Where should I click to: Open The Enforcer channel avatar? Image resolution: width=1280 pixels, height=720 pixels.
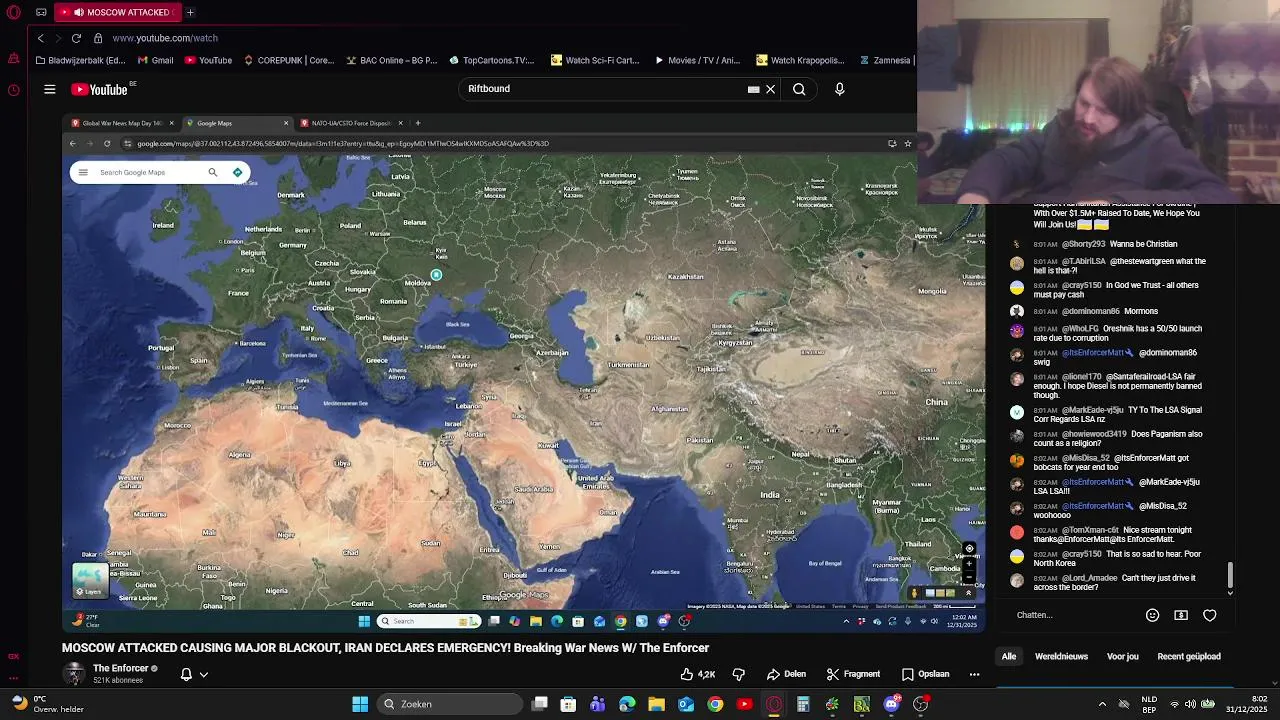(x=74, y=673)
